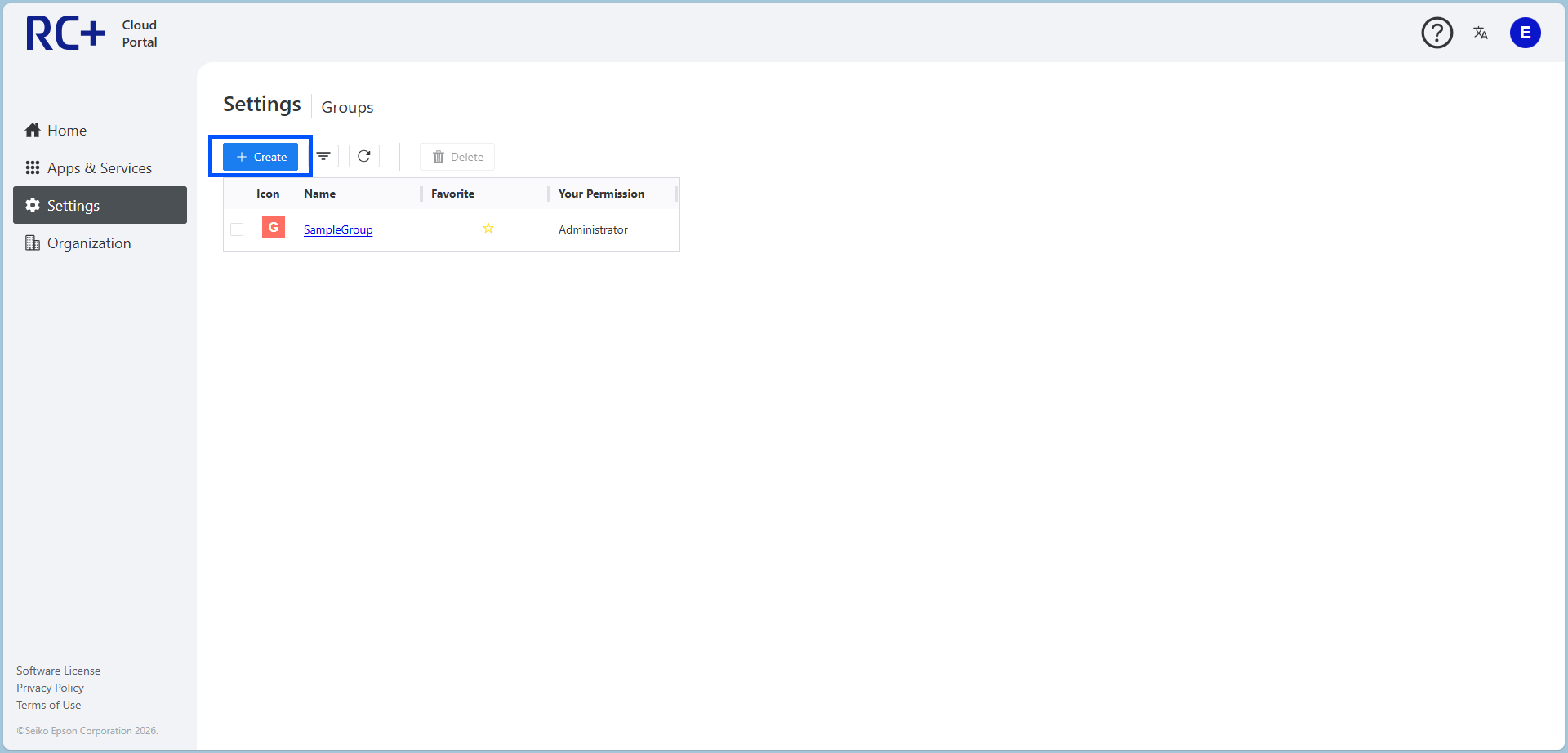Toggle favorite star for SampleGroup

[x=488, y=229]
